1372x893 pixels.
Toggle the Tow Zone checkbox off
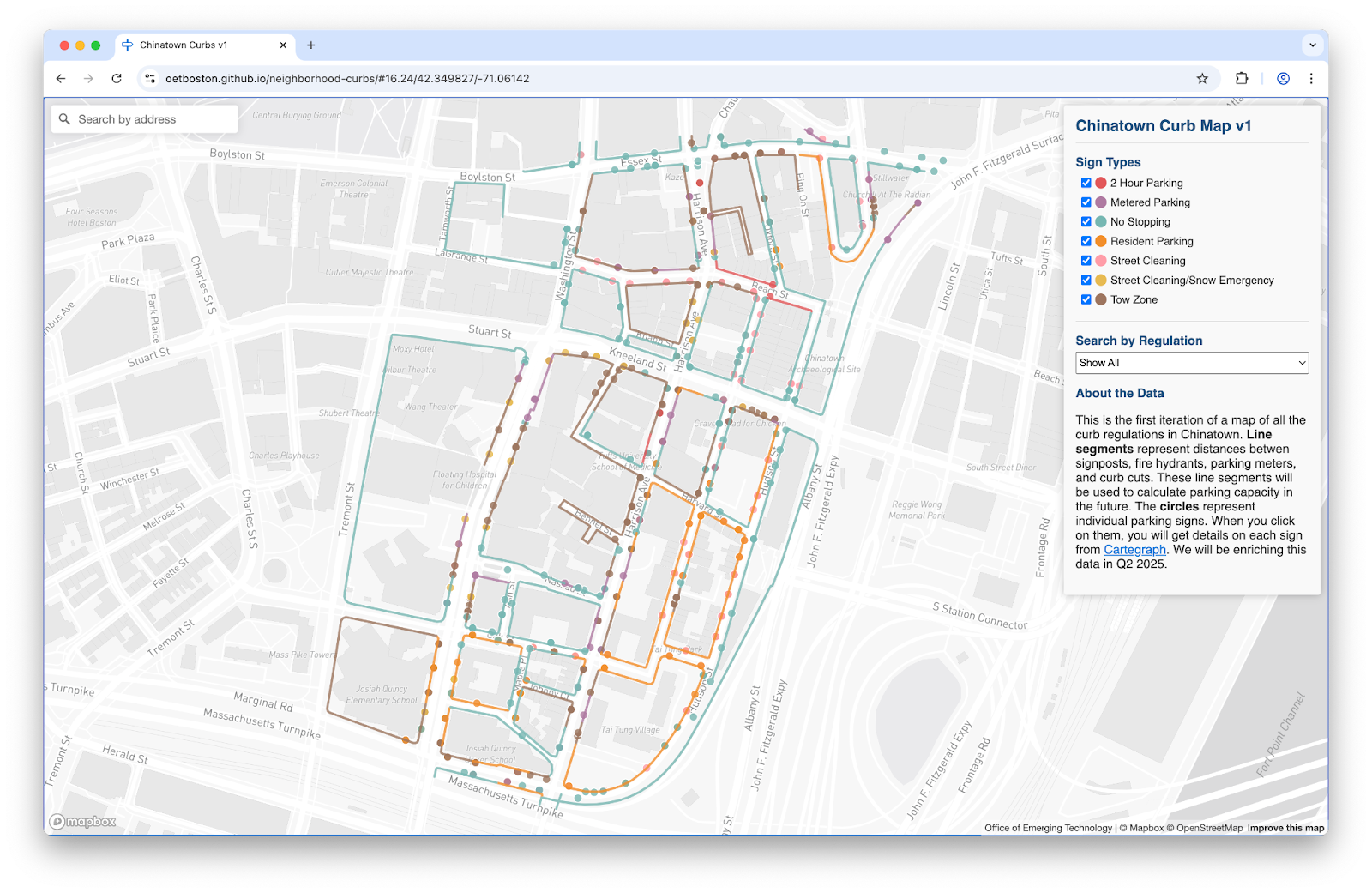pyautogui.click(x=1086, y=299)
